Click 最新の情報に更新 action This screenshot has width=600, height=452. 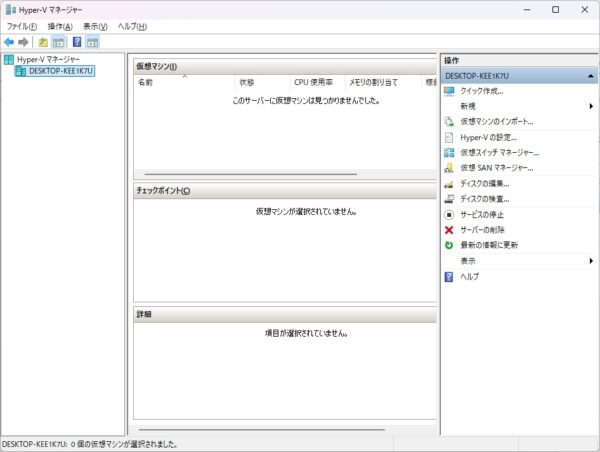tap(489, 245)
